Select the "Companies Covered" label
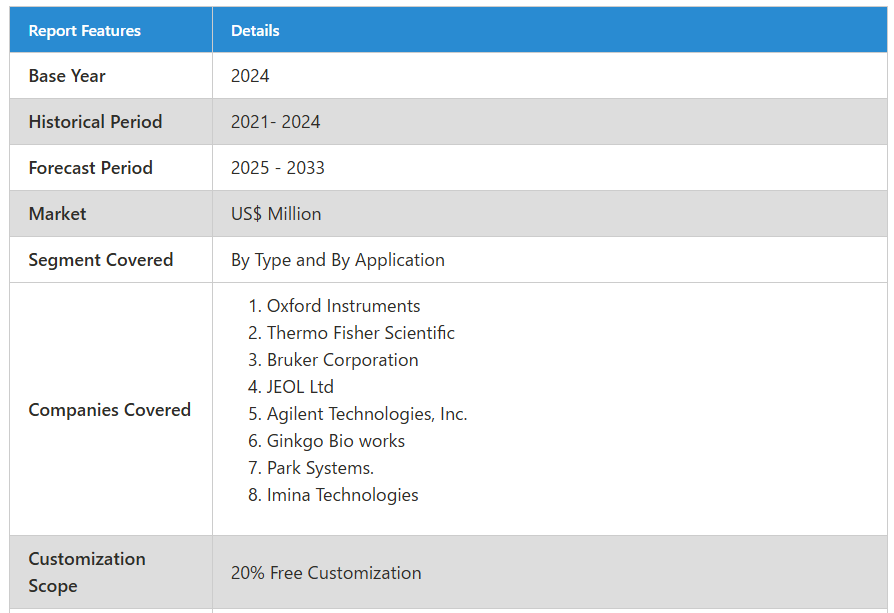 pos(109,410)
